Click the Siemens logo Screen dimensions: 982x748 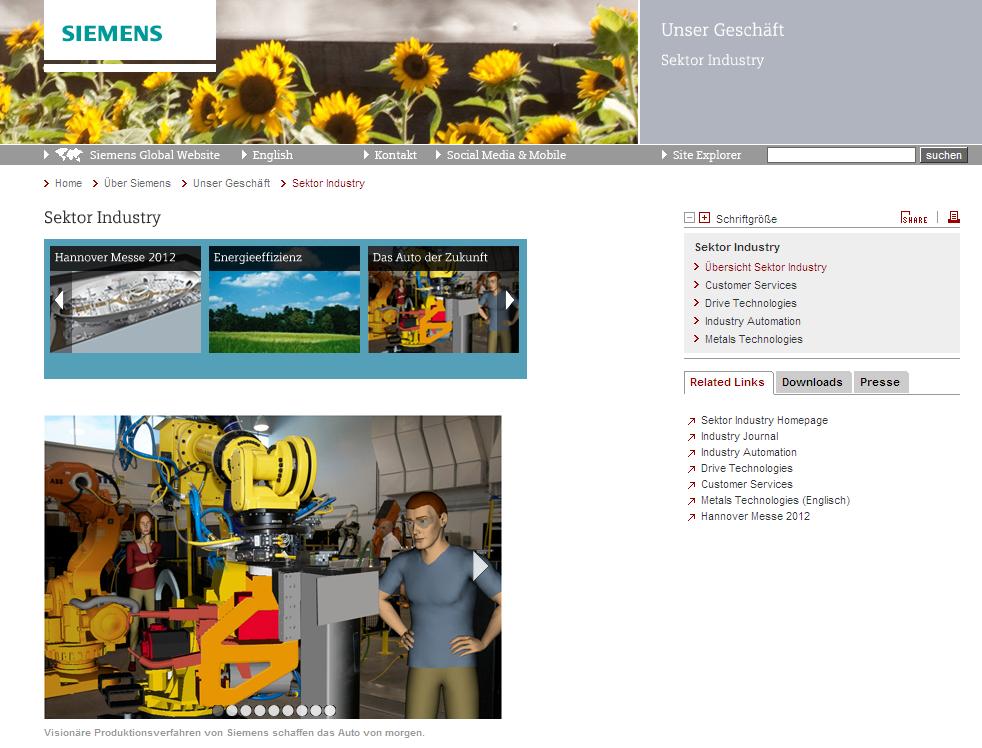point(112,33)
